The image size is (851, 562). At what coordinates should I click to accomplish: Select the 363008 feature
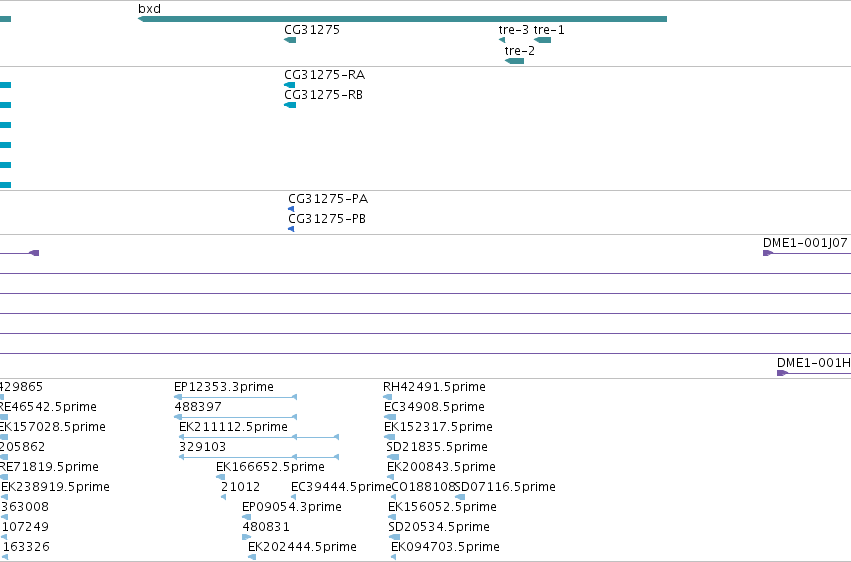pyautogui.click(x=4, y=517)
